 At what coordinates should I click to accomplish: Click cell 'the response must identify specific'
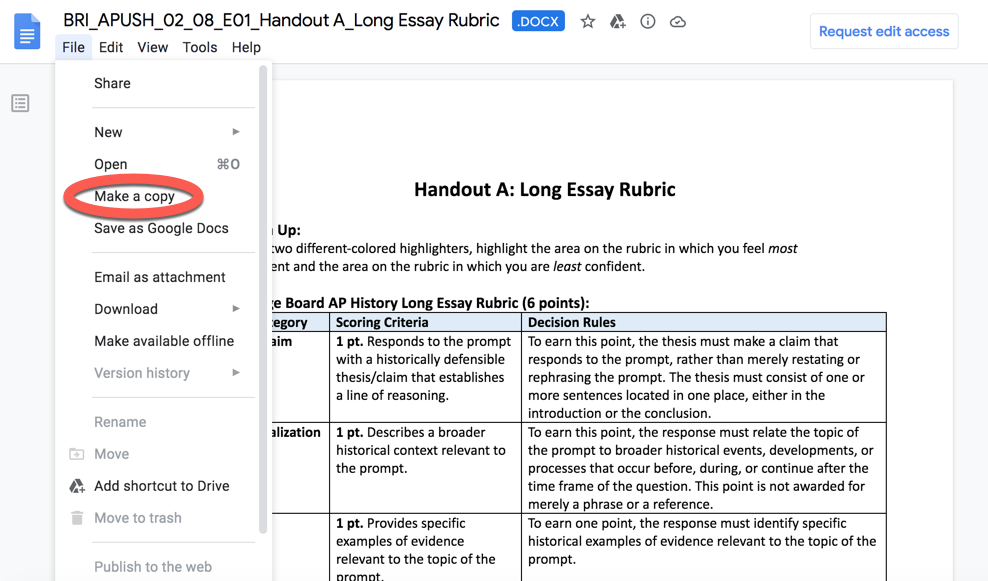click(704, 547)
